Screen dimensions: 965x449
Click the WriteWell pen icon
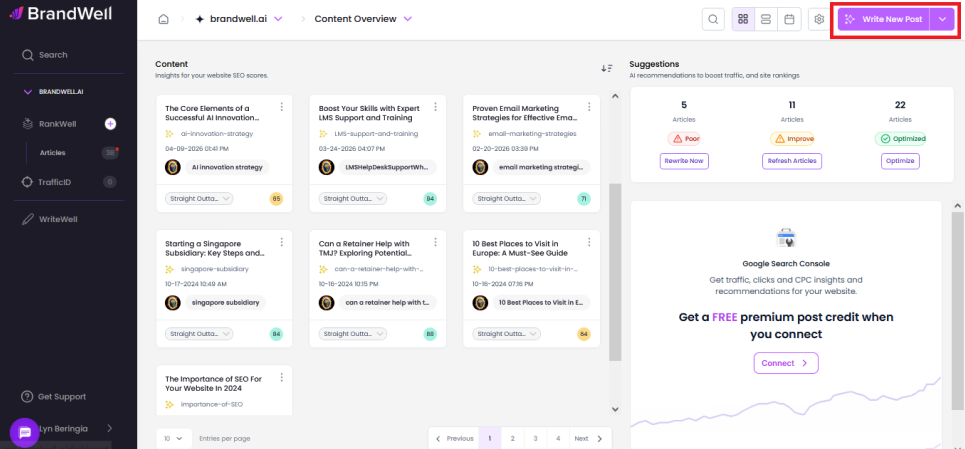27,219
